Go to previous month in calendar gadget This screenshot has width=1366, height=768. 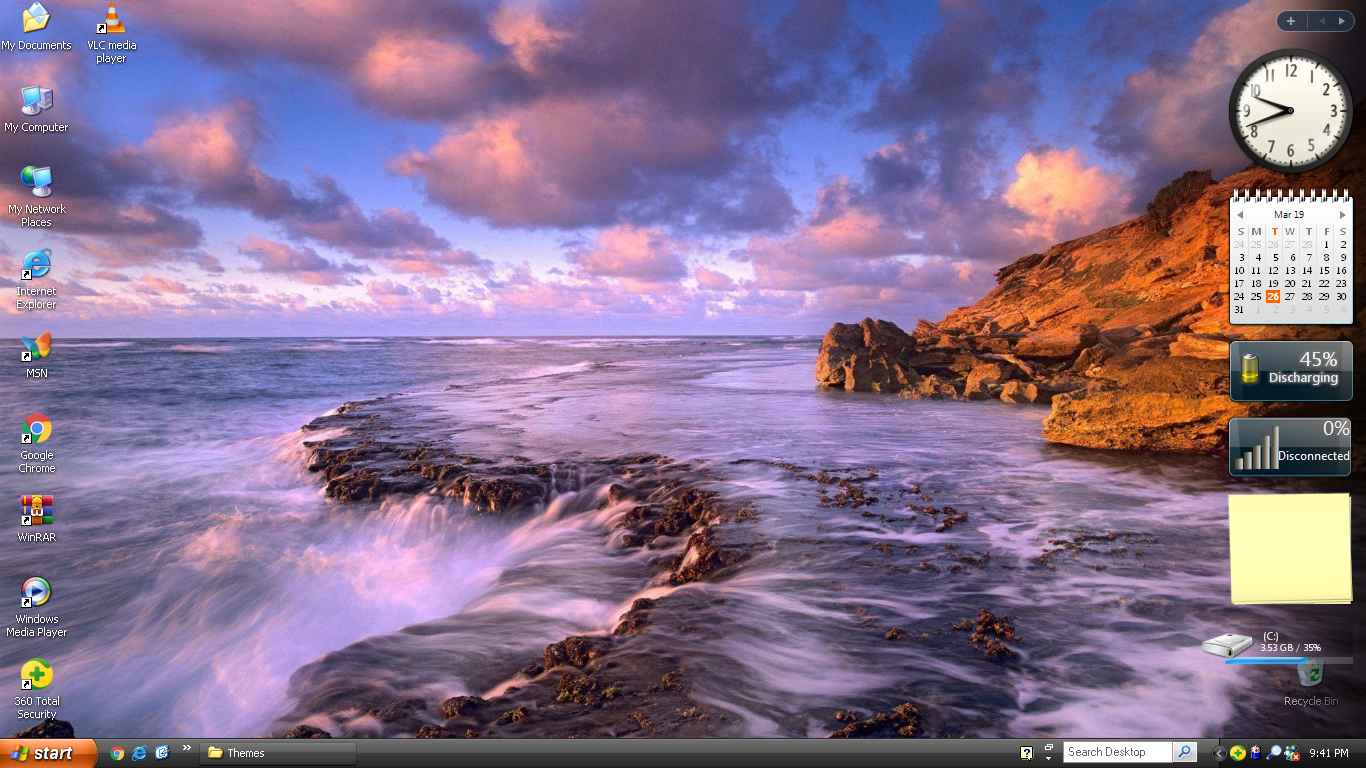click(1240, 215)
